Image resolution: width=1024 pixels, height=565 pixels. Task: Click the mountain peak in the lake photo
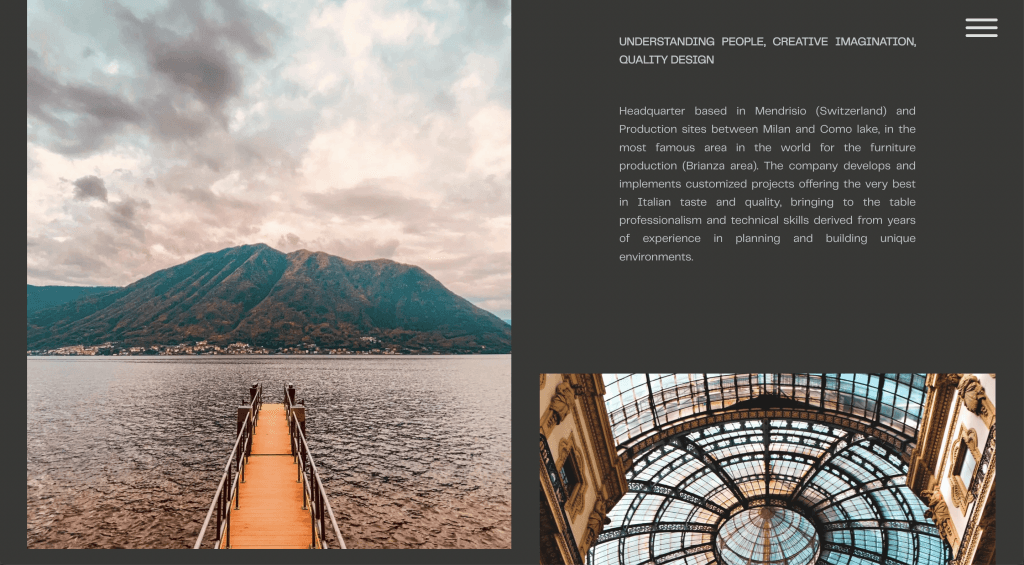[259, 249]
